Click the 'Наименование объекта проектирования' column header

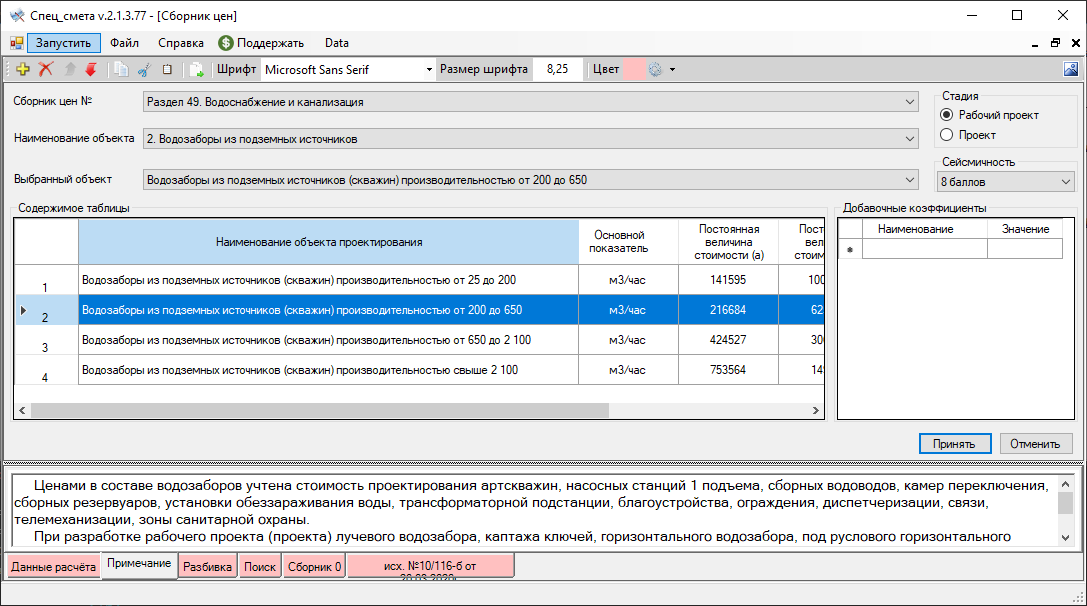click(x=329, y=242)
